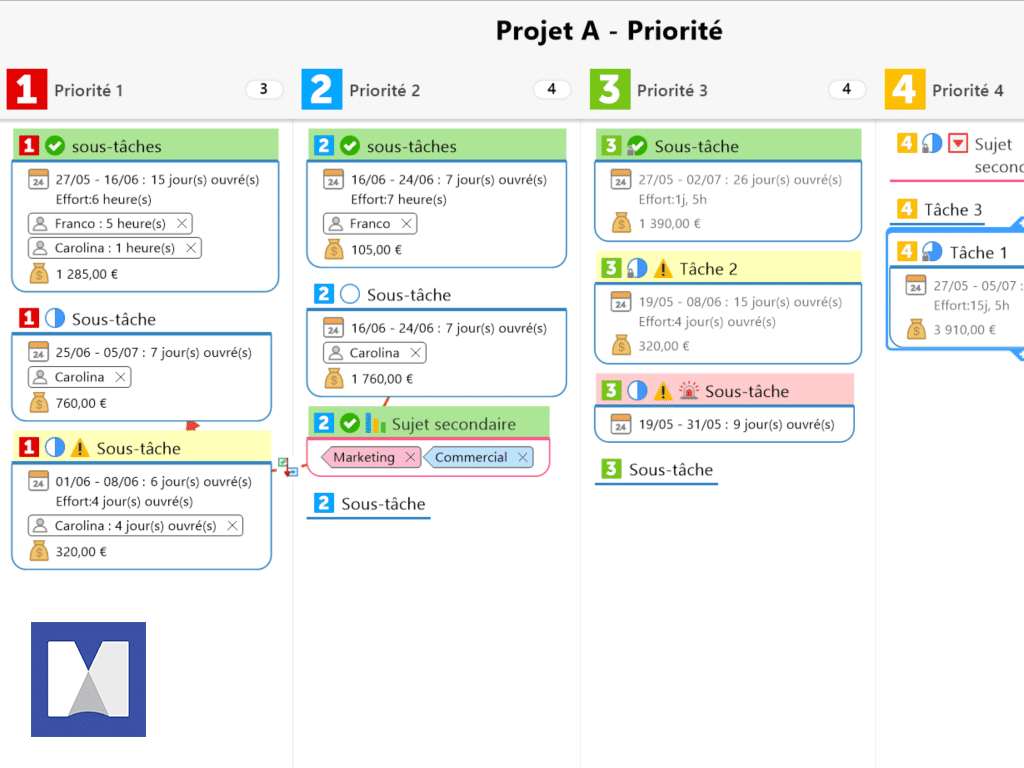Click the Projet A - Priorité title

609,31
